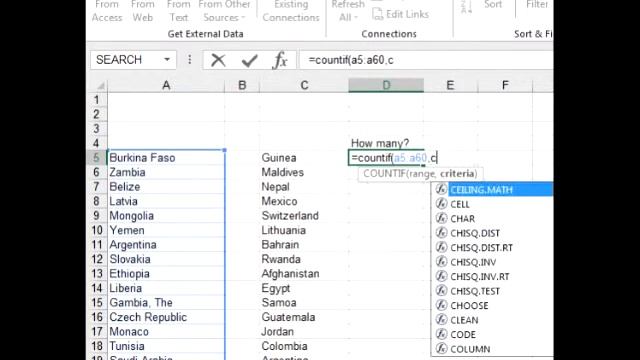Select column B header
Image resolution: width=640 pixels, height=360 pixels.
tap(242, 85)
